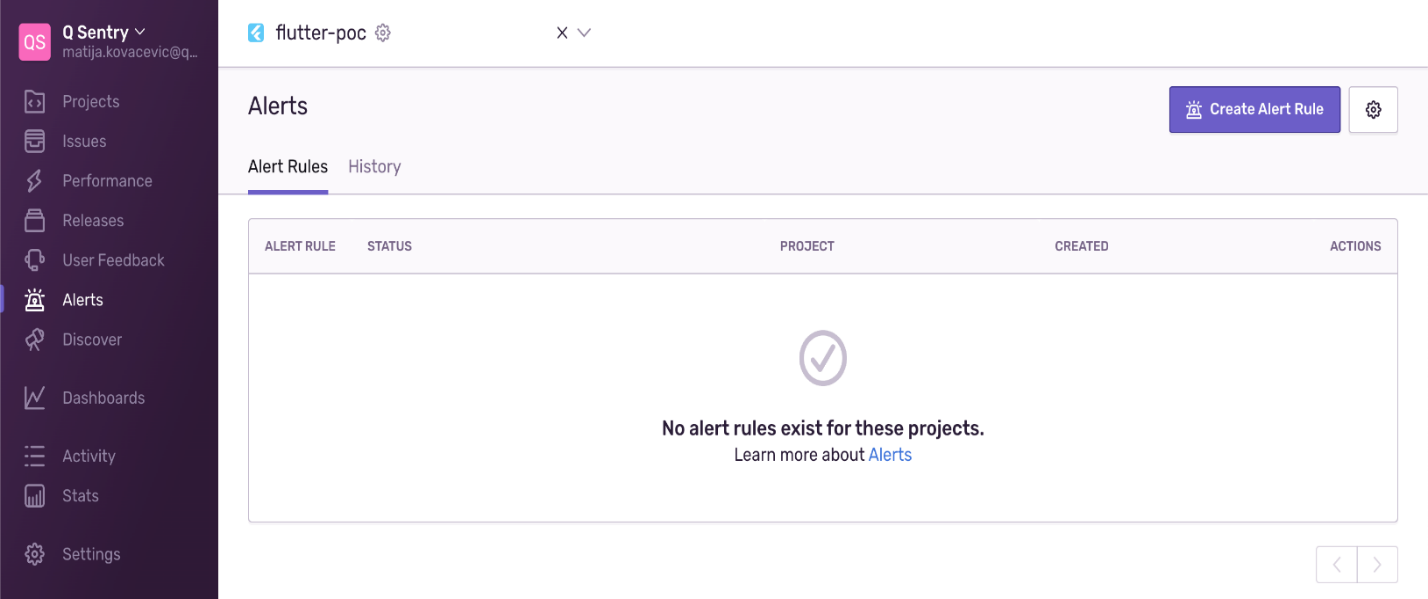Open Dashboards chart icon
1428x599 pixels.
pyautogui.click(x=35, y=398)
